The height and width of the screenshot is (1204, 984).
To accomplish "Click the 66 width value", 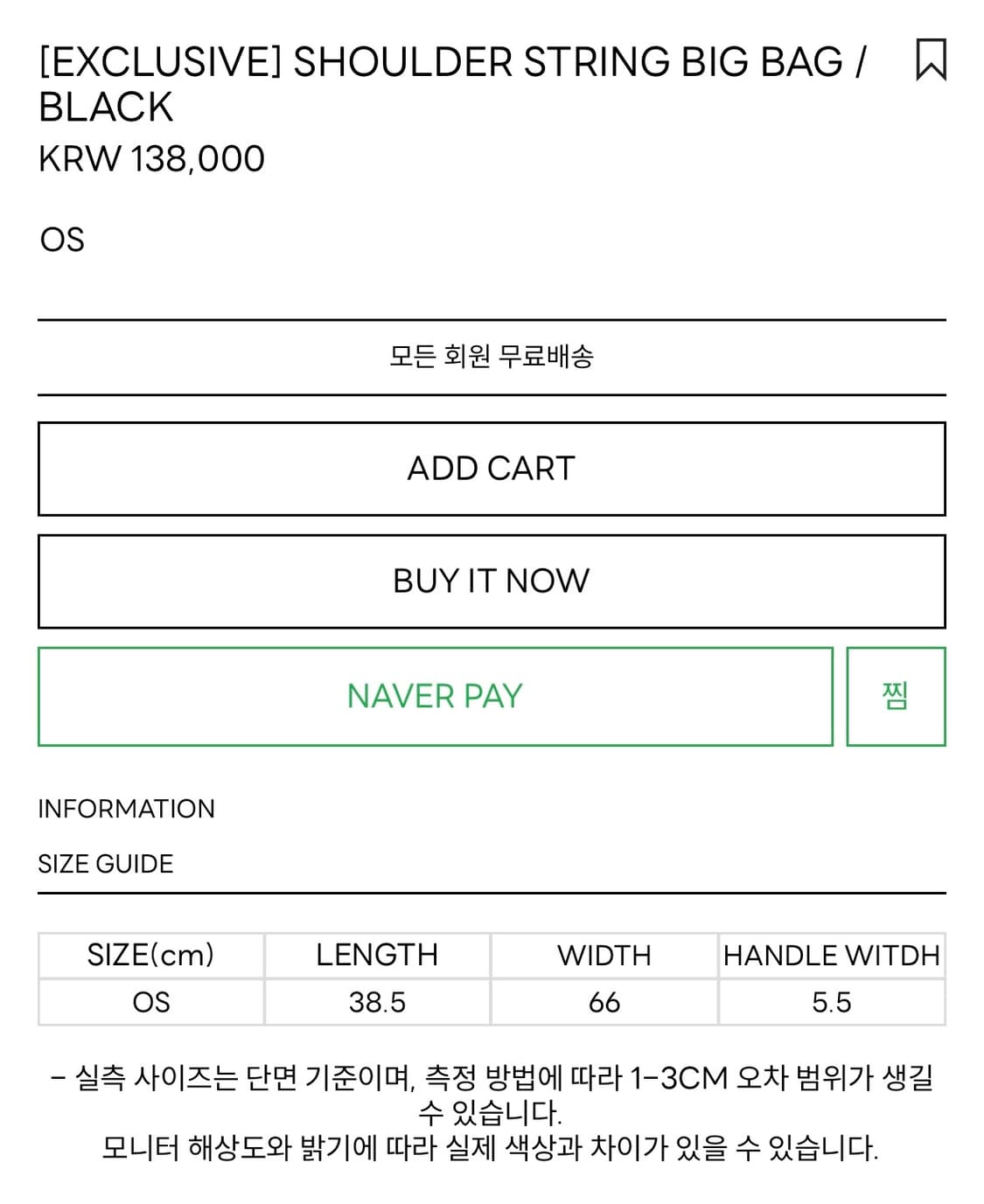I will pos(604,1002).
